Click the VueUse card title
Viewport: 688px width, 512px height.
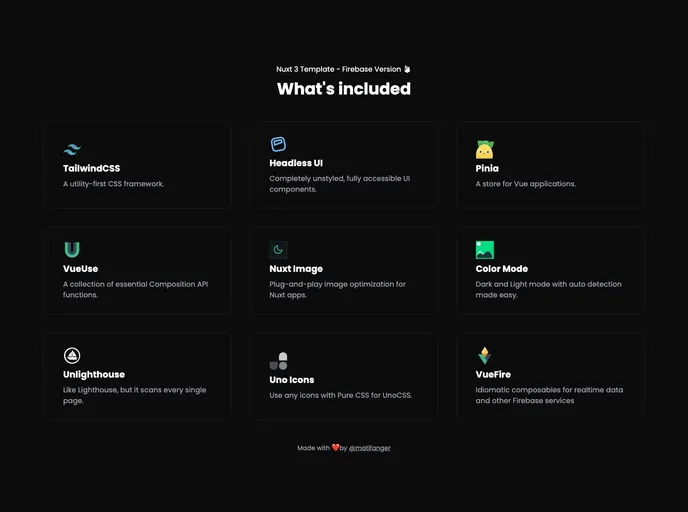80,269
